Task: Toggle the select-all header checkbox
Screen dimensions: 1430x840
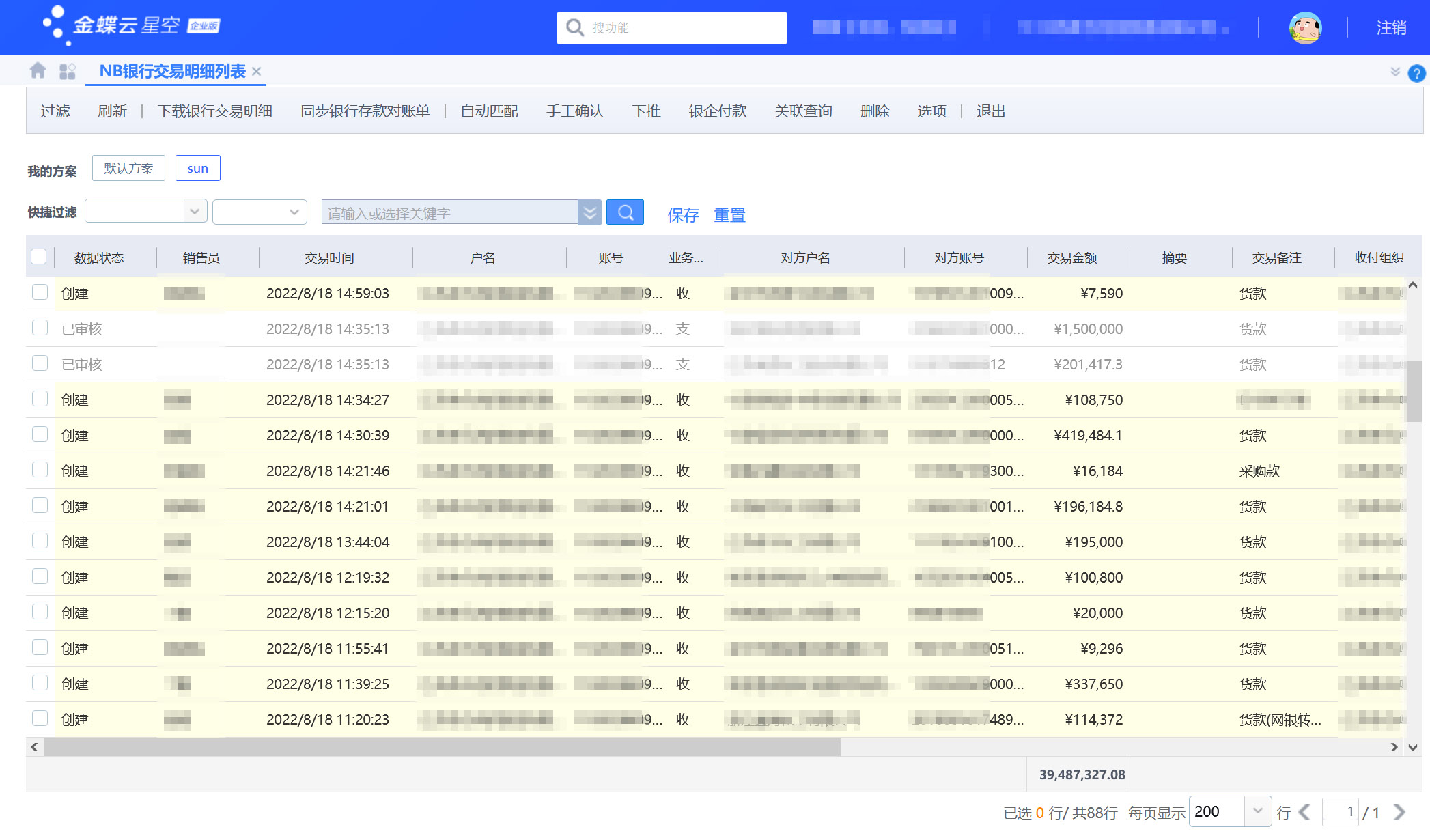Action: pyautogui.click(x=39, y=257)
